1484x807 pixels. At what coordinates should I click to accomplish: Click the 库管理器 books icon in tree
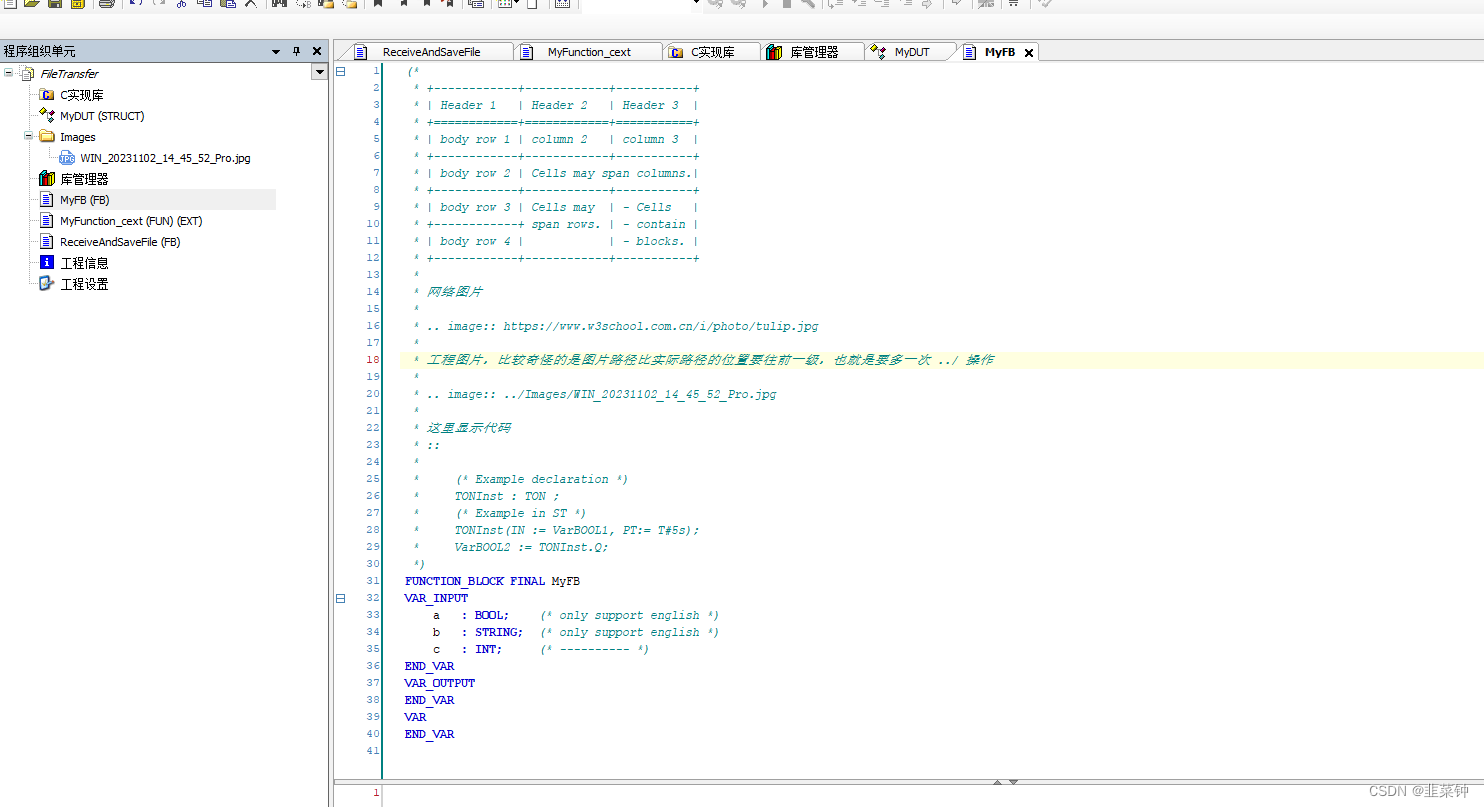point(46,179)
